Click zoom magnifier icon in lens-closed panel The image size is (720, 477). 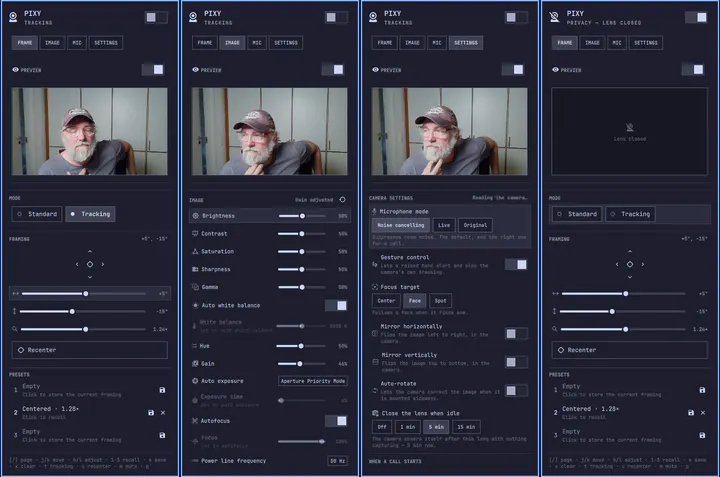(555, 329)
